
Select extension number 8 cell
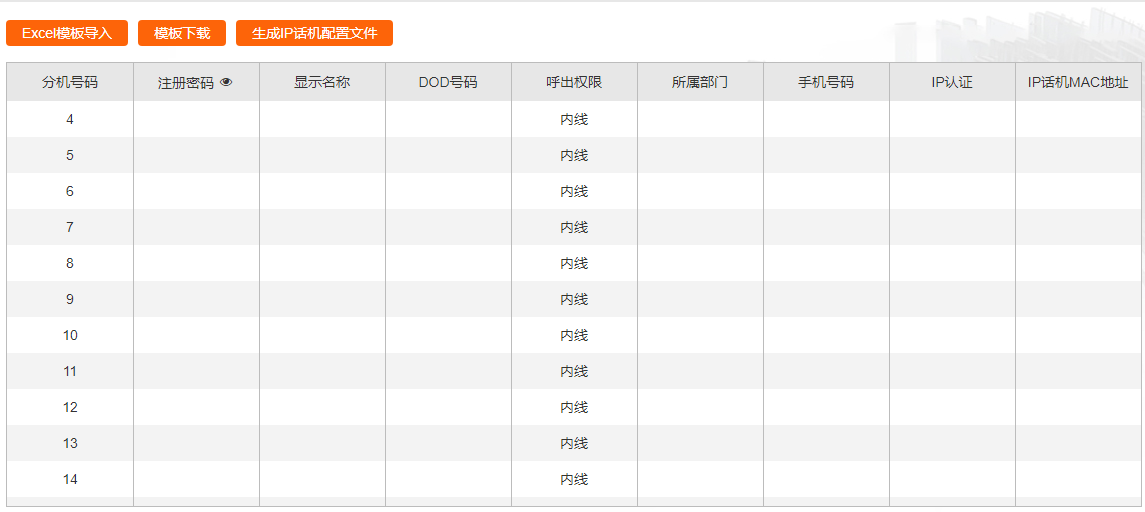[x=70, y=263]
